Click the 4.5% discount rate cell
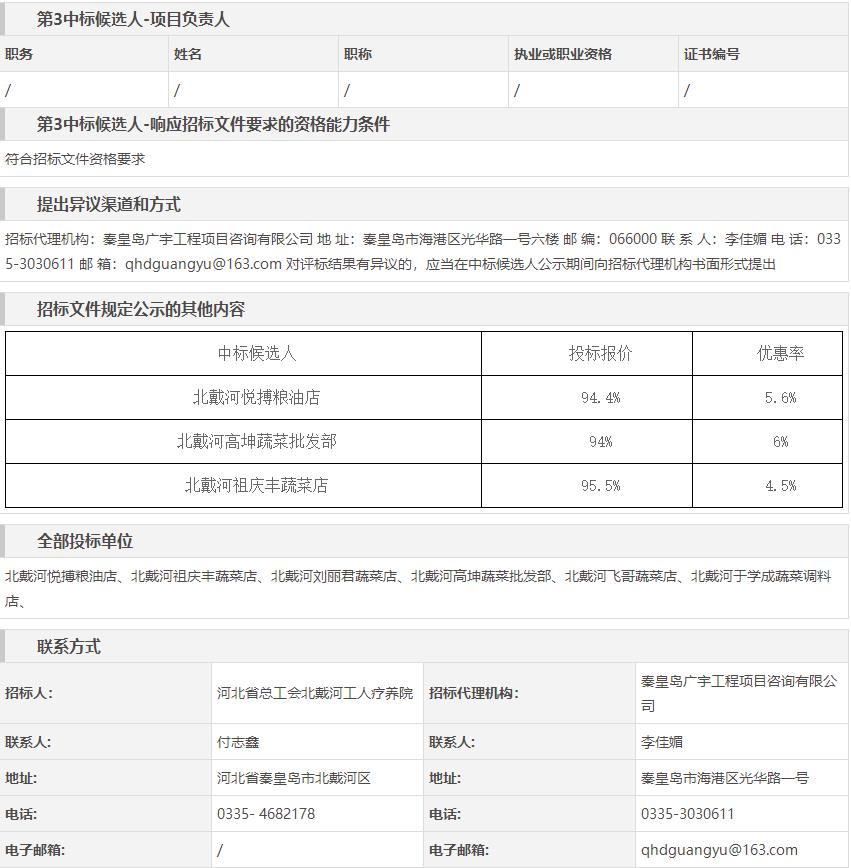This screenshot has height=868, width=851. point(780,485)
